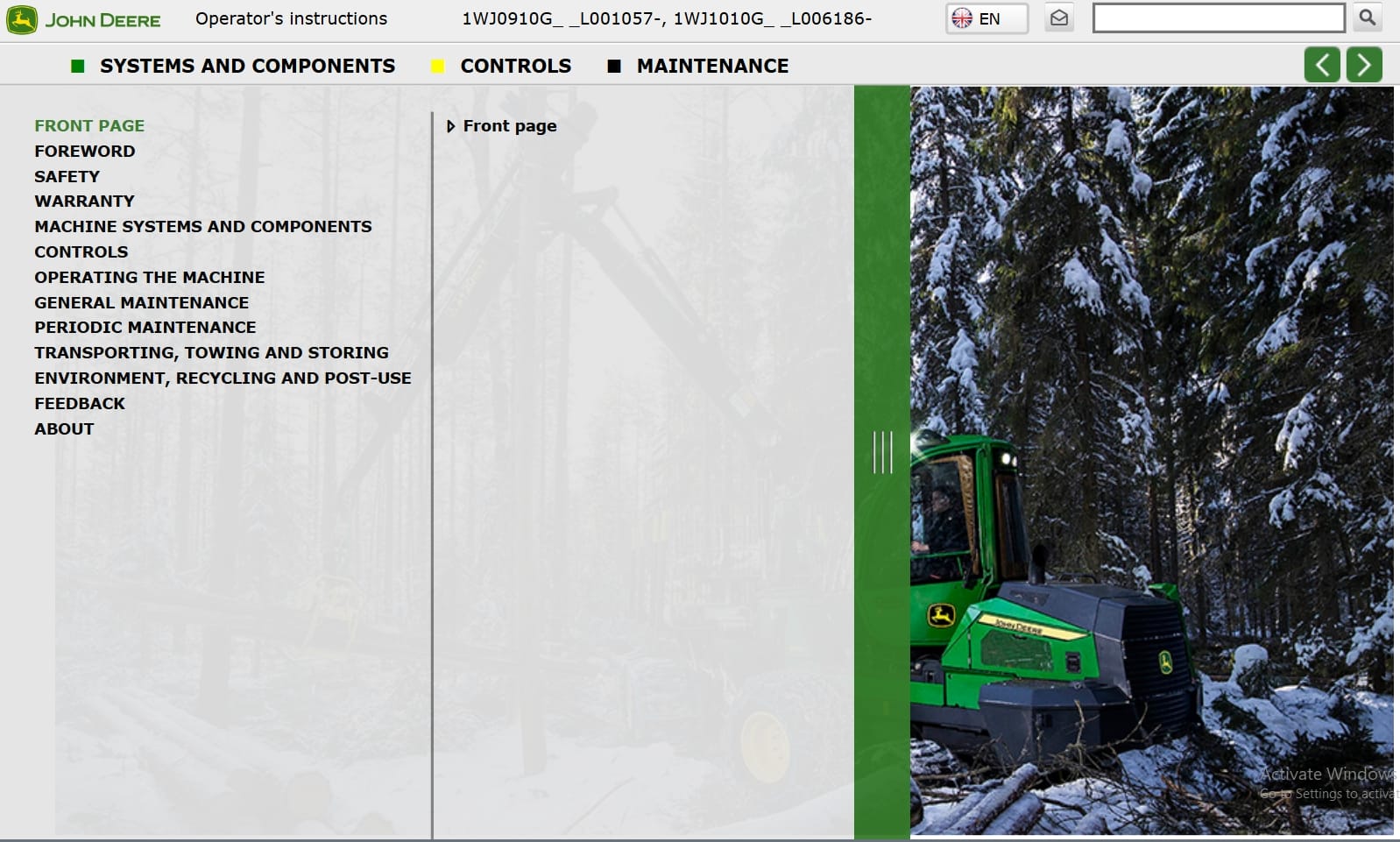The image size is (1400, 842).
Task: Click the Operator's instructions title
Action: 291,18
